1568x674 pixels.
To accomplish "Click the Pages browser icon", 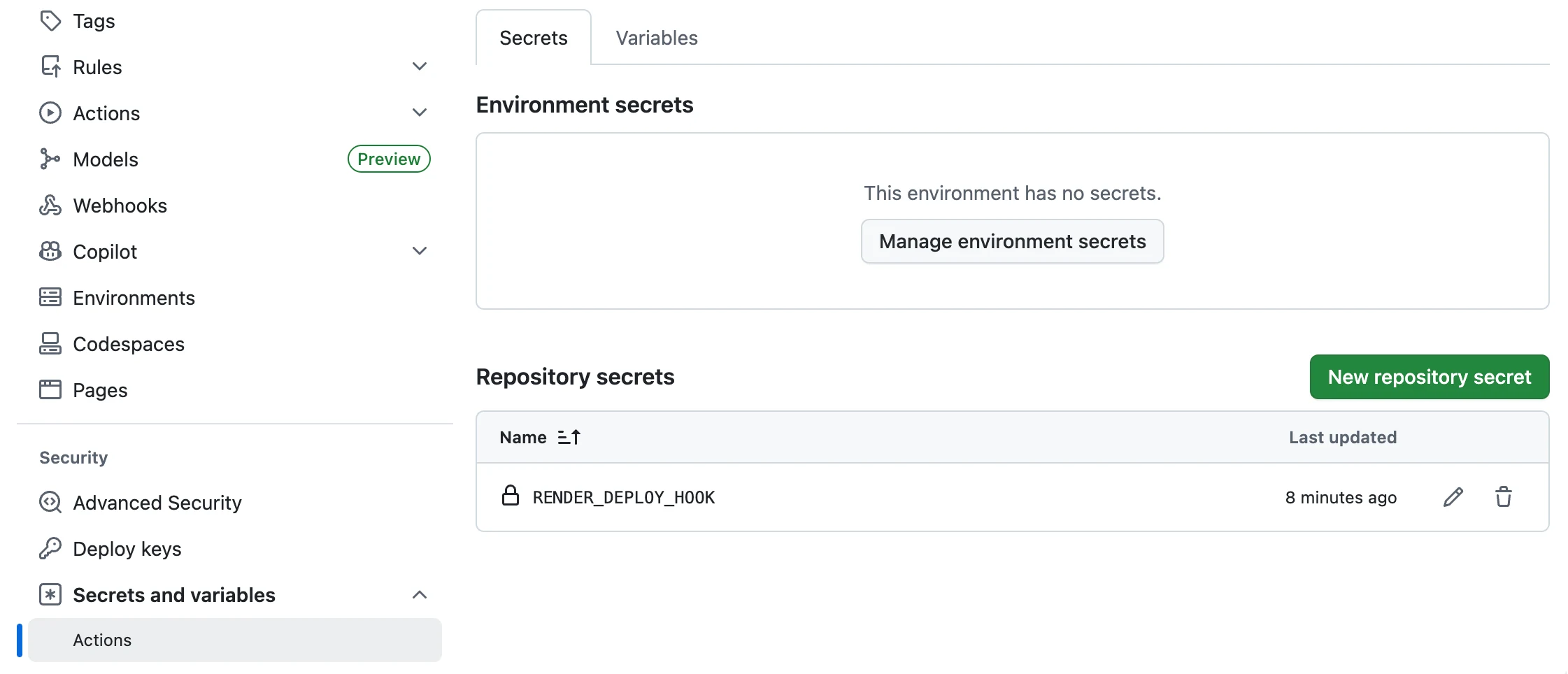I will (50, 390).
